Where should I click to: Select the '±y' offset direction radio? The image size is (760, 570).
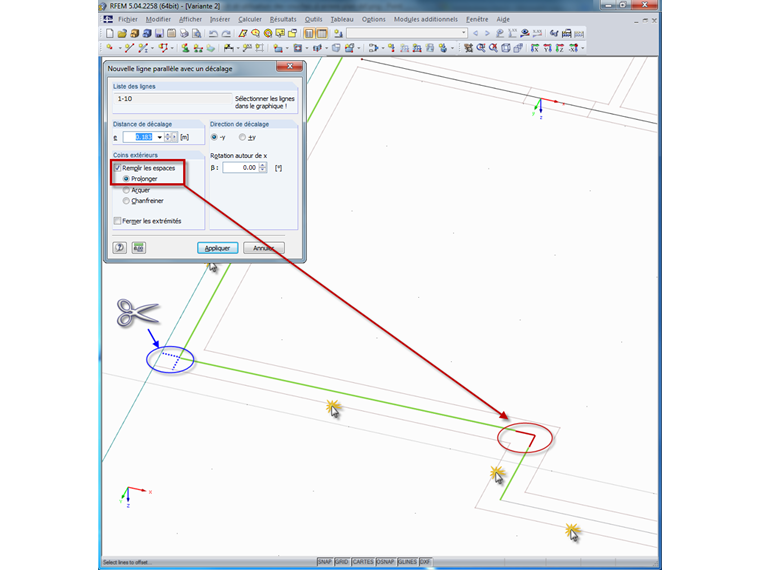(x=242, y=137)
